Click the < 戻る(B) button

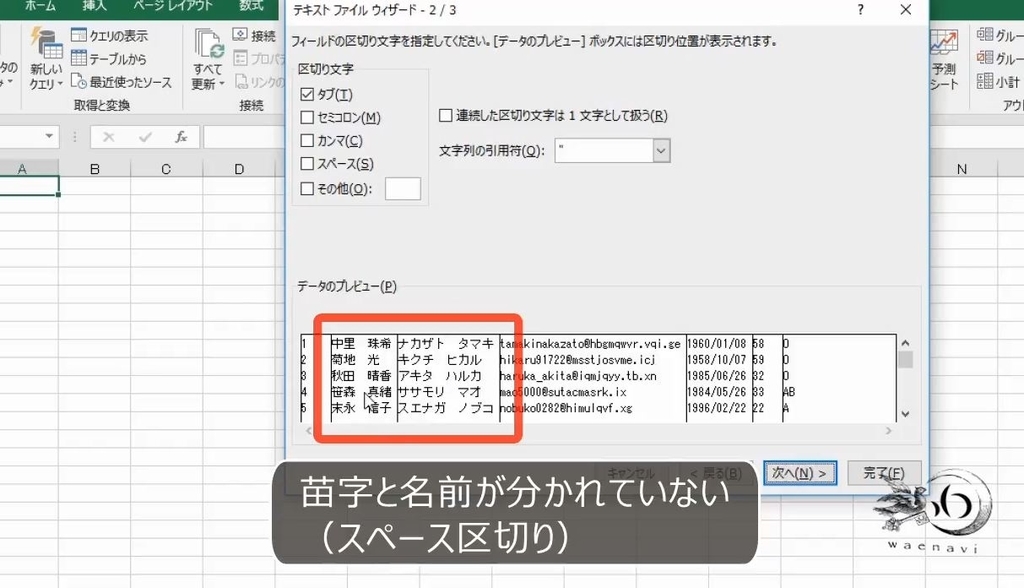click(716, 473)
